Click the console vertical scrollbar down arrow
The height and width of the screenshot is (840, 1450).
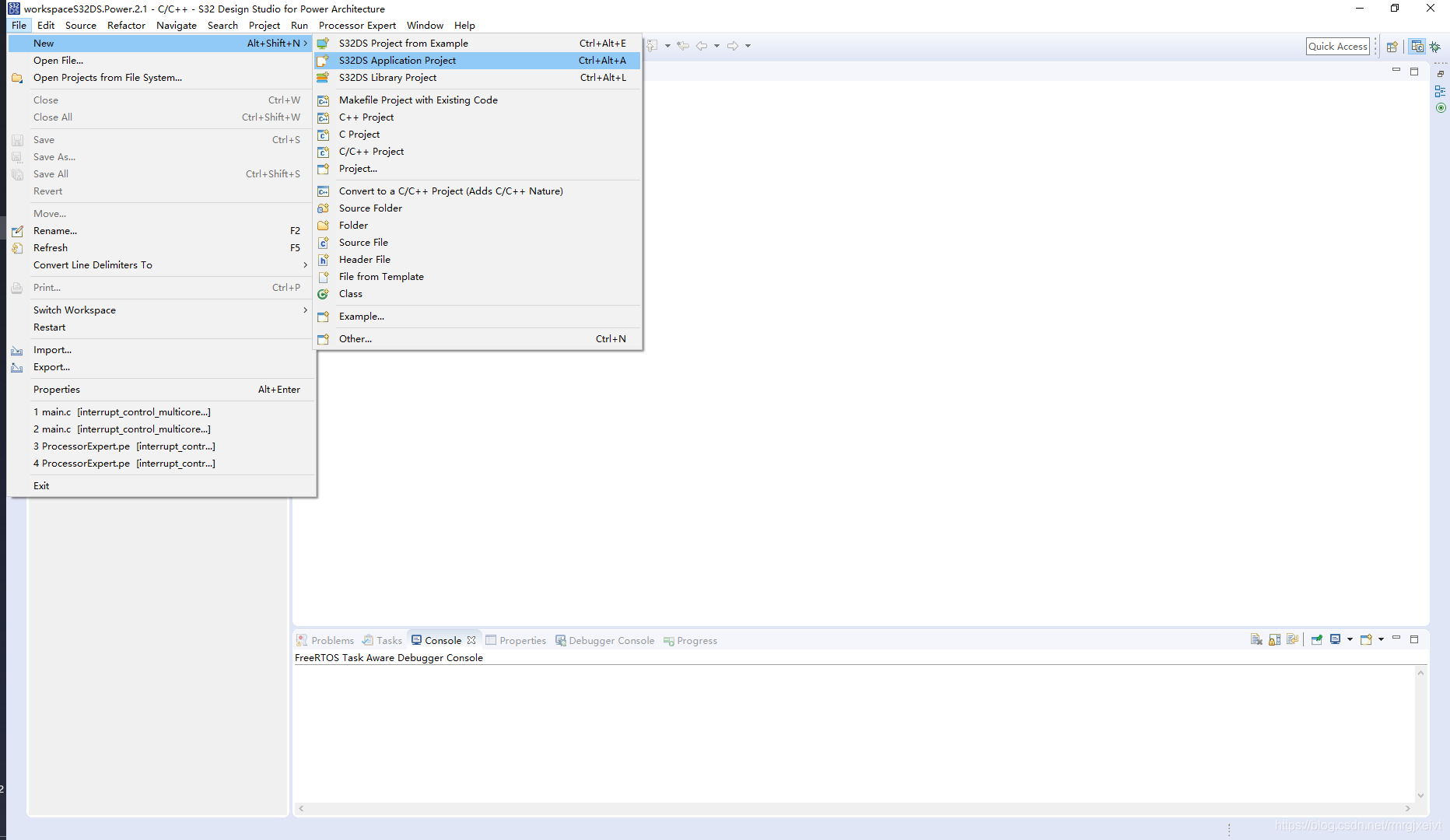coord(1420,795)
